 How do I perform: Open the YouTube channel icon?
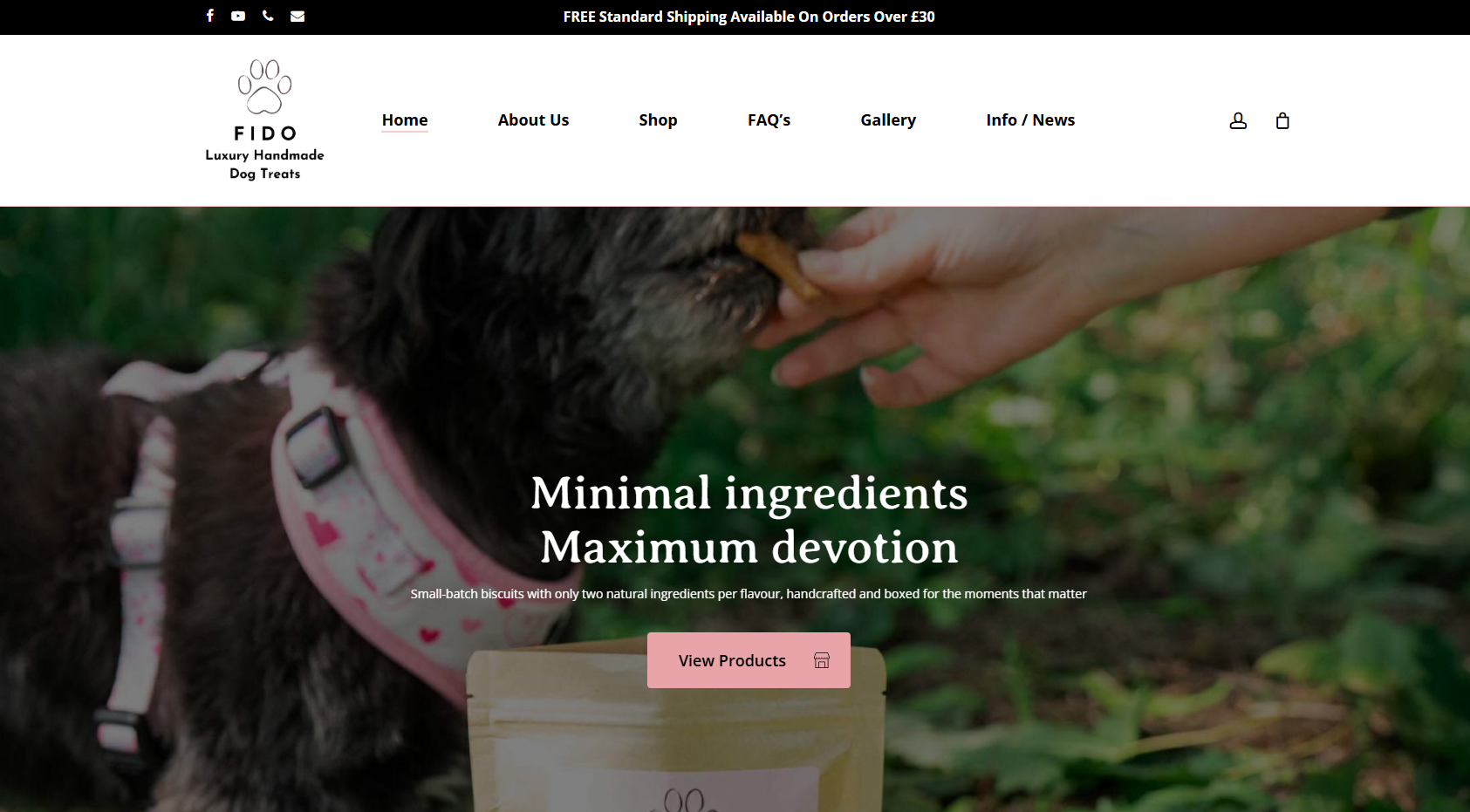coord(238,16)
